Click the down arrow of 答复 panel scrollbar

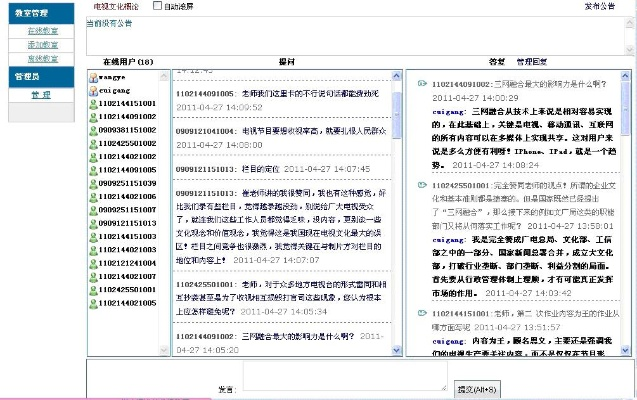coord(625,350)
